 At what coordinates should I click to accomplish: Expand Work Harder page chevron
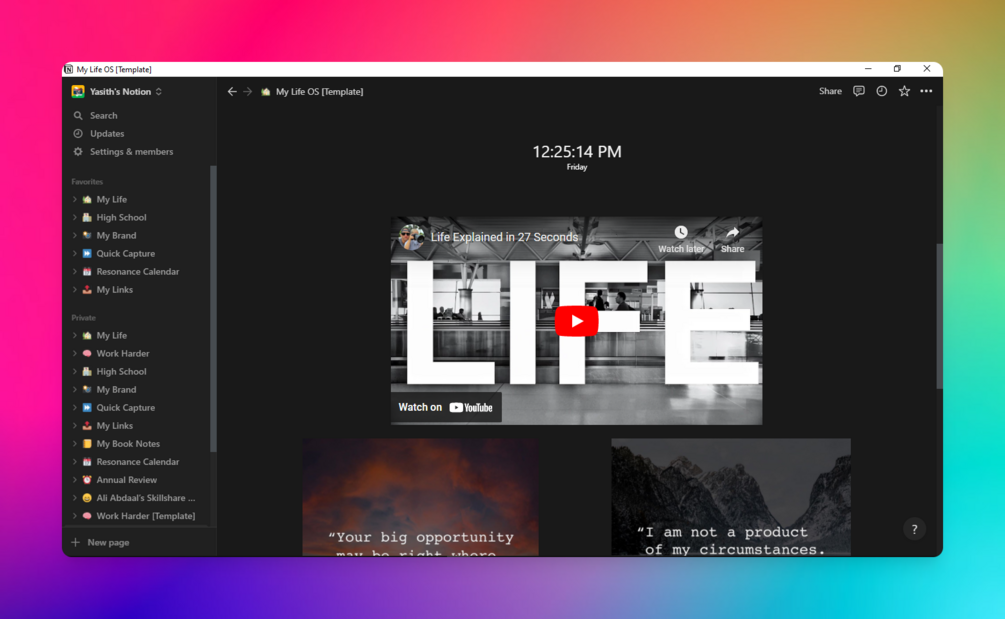[x=74, y=353]
